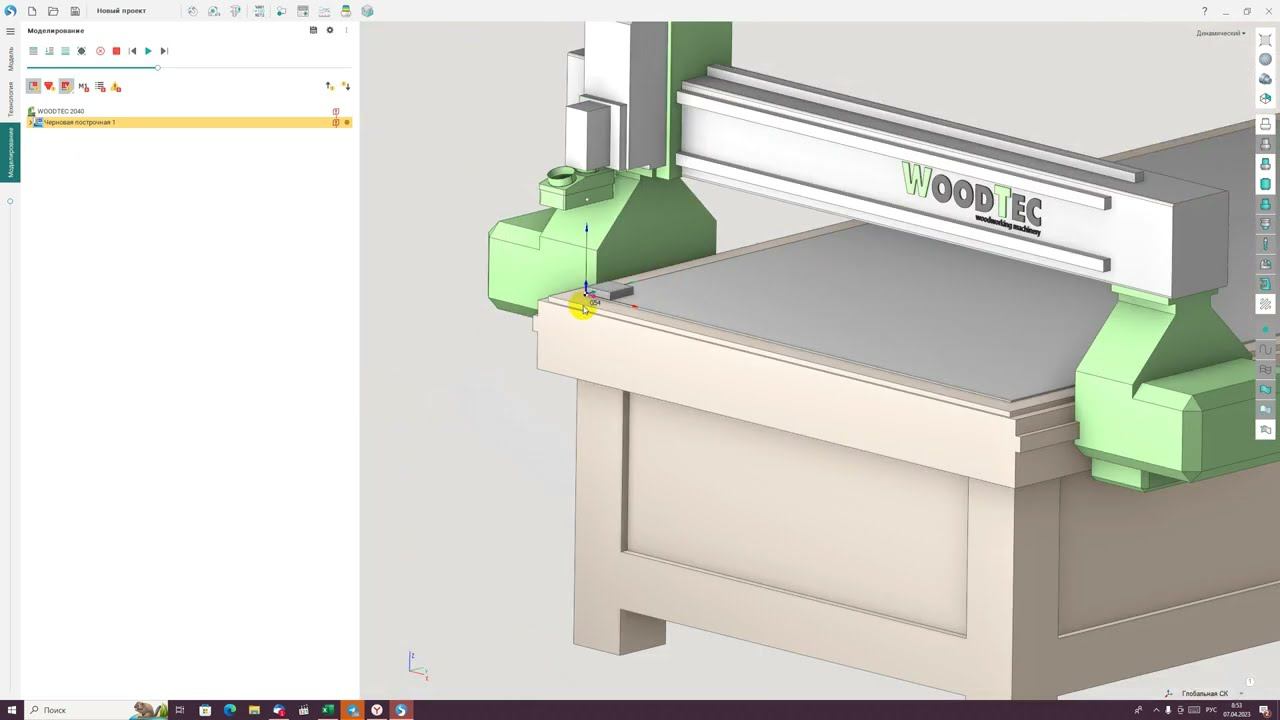
Task: Click the red circled cancel icon
Action: pyautogui.click(x=100, y=51)
